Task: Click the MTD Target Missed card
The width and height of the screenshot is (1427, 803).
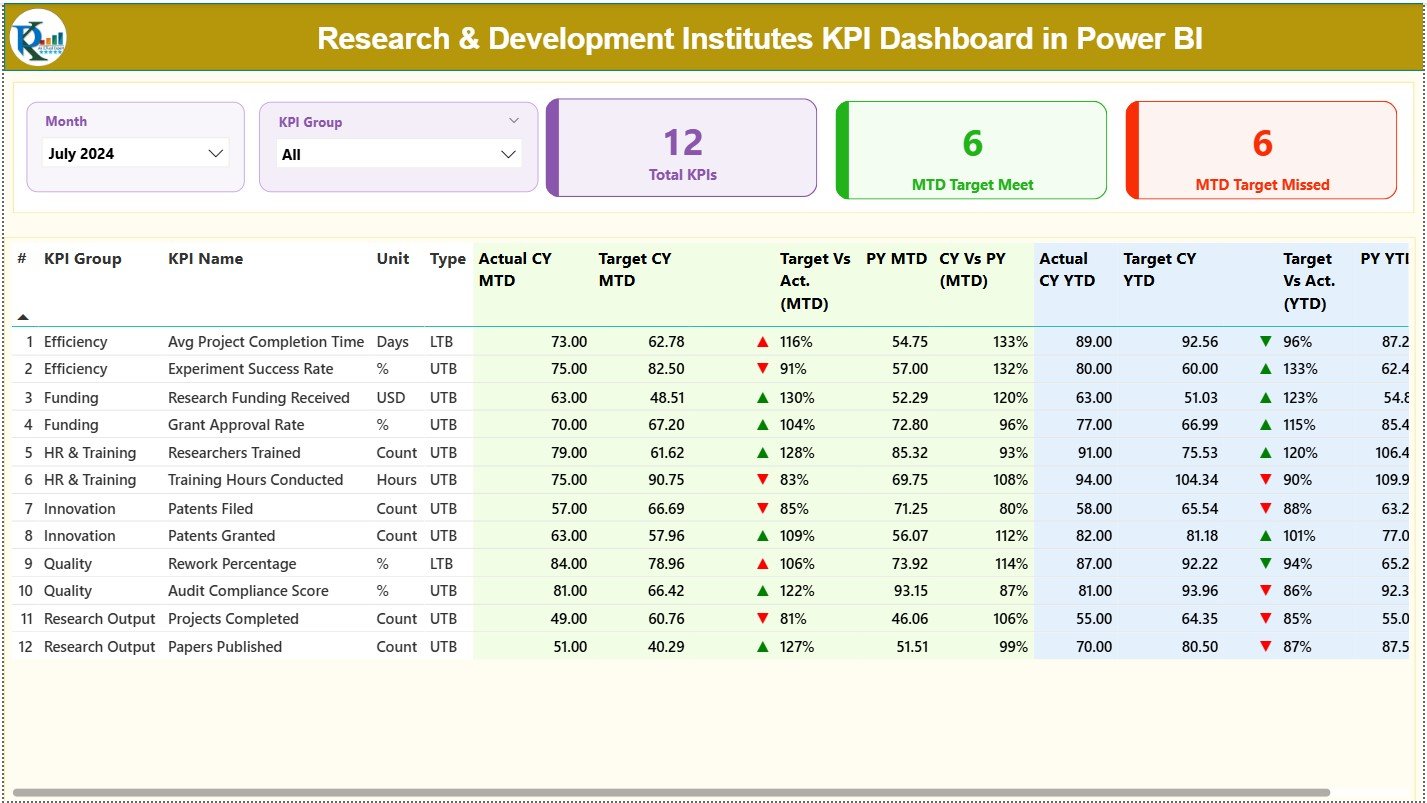Action: pyautogui.click(x=1261, y=150)
